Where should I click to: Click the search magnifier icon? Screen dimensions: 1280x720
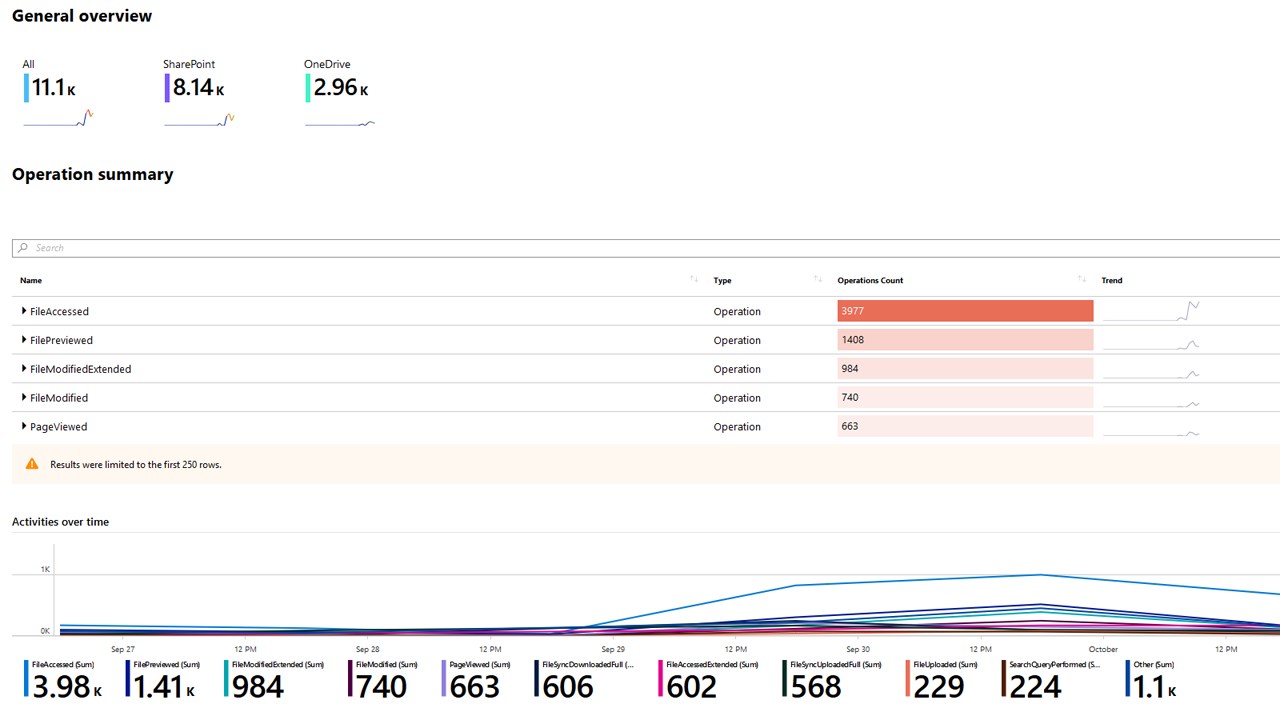(x=23, y=248)
